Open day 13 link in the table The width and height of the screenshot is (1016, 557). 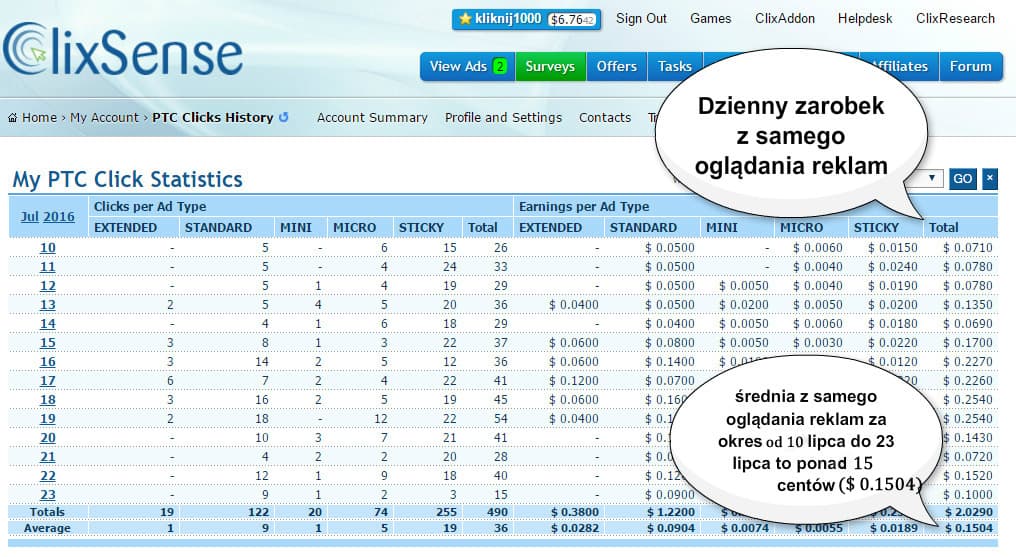click(x=48, y=305)
